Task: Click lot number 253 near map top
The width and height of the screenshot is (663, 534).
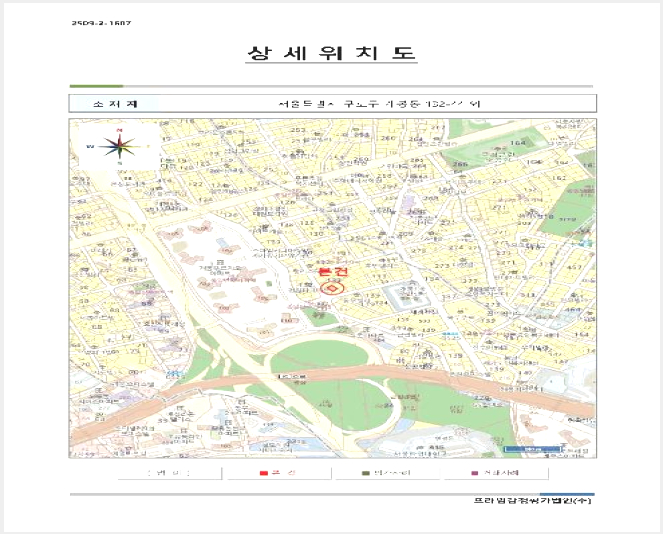Action: point(298,130)
